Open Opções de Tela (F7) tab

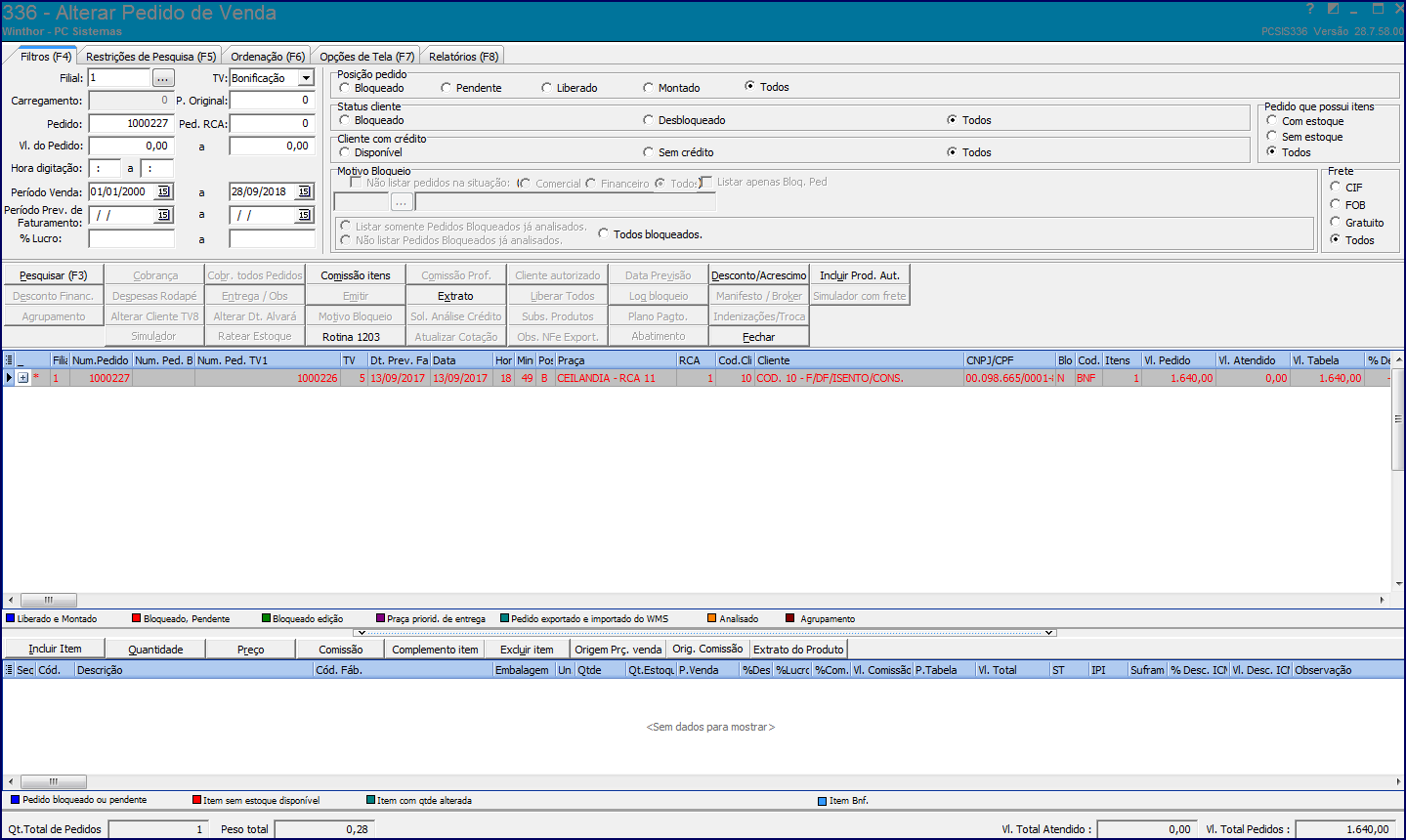point(366,57)
